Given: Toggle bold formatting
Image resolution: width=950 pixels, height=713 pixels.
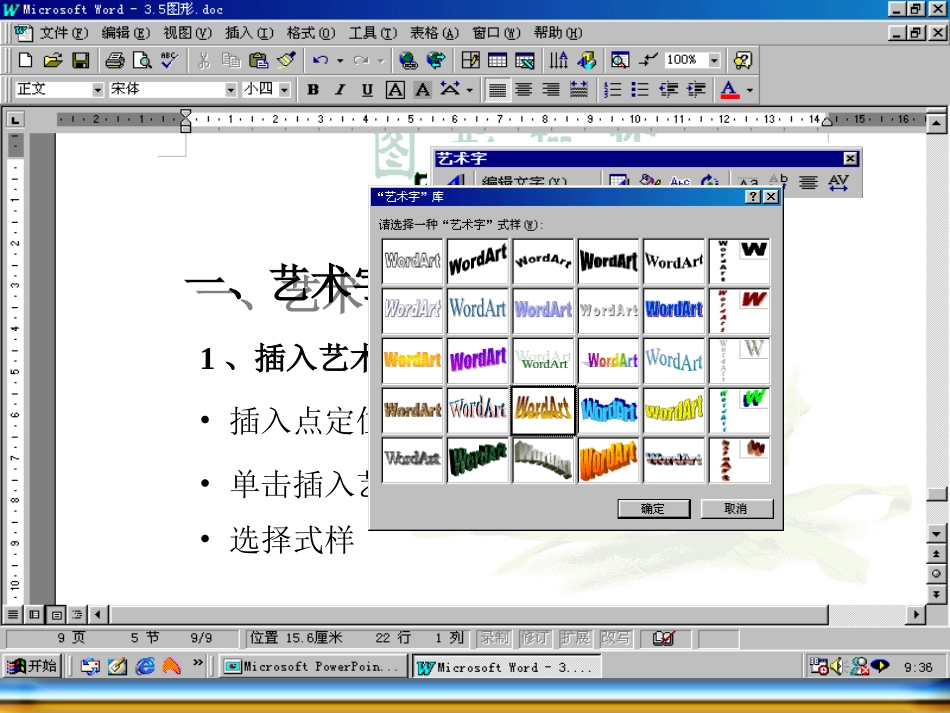Looking at the screenshot, I should 313,90.
